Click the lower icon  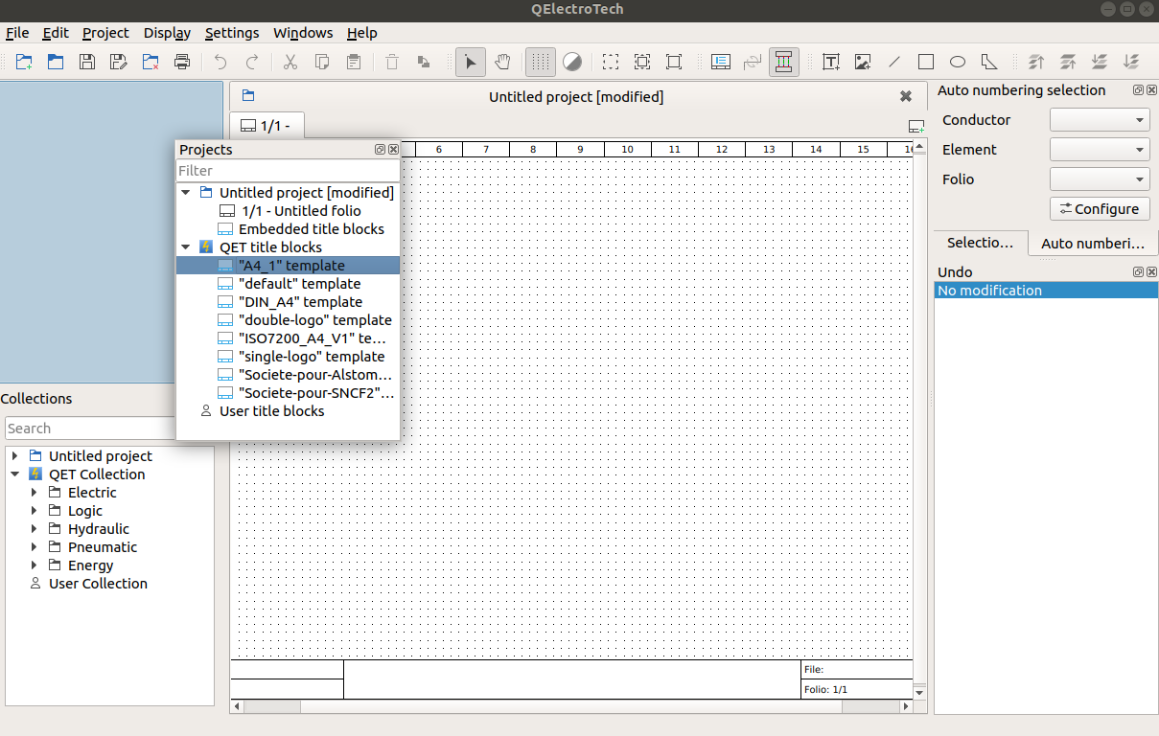coord(1099,62)
